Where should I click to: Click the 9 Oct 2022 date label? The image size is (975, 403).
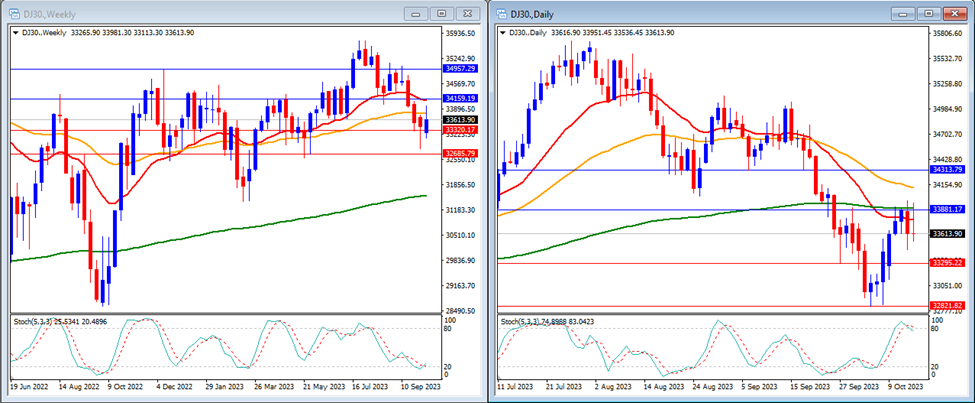click(x=126, y=386)
